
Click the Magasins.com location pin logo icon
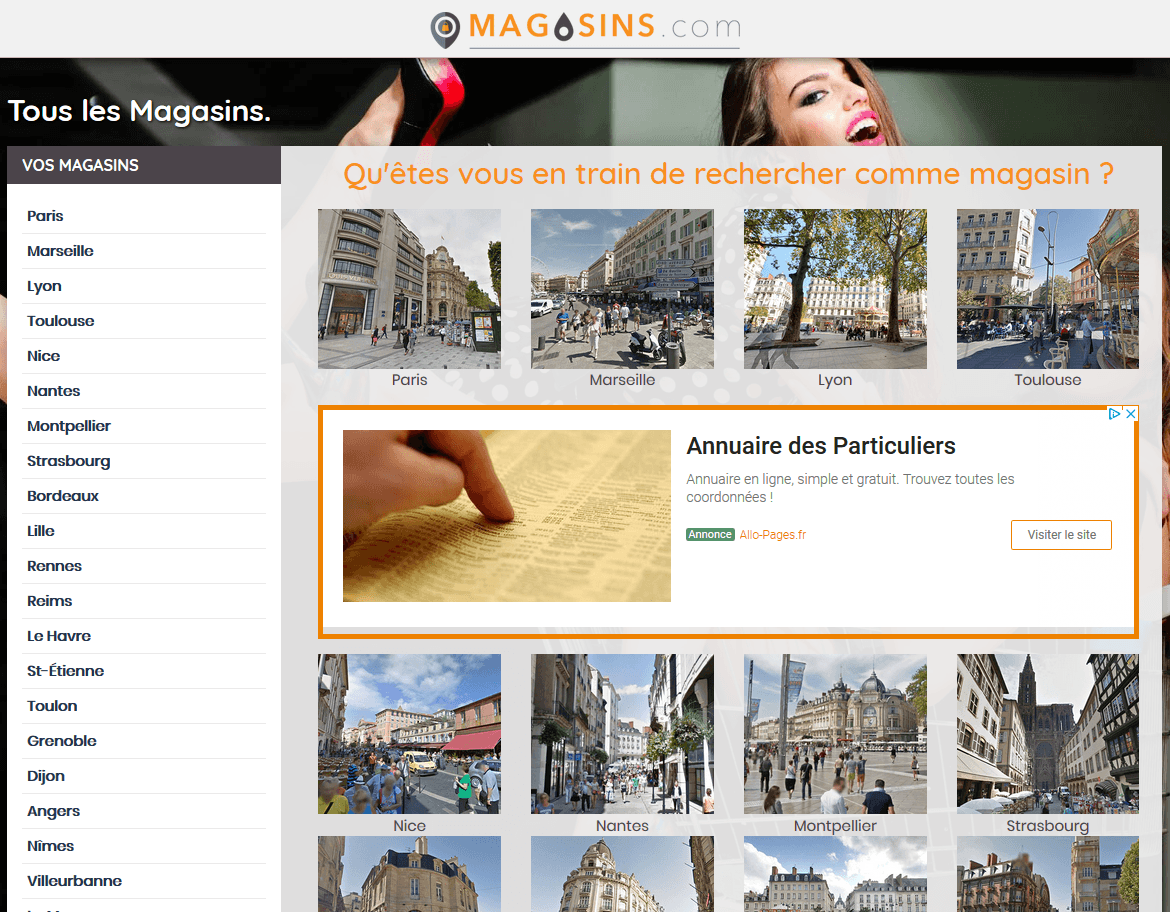click(x=445, y=30)
